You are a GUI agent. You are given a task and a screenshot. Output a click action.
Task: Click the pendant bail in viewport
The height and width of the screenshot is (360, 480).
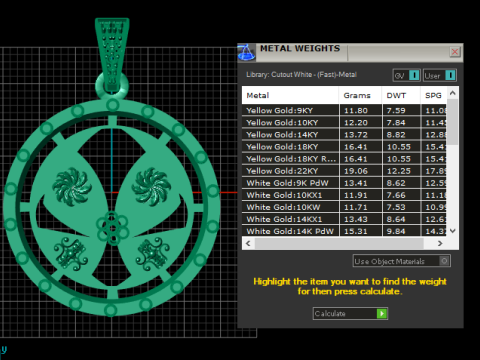tap(112, 55)
